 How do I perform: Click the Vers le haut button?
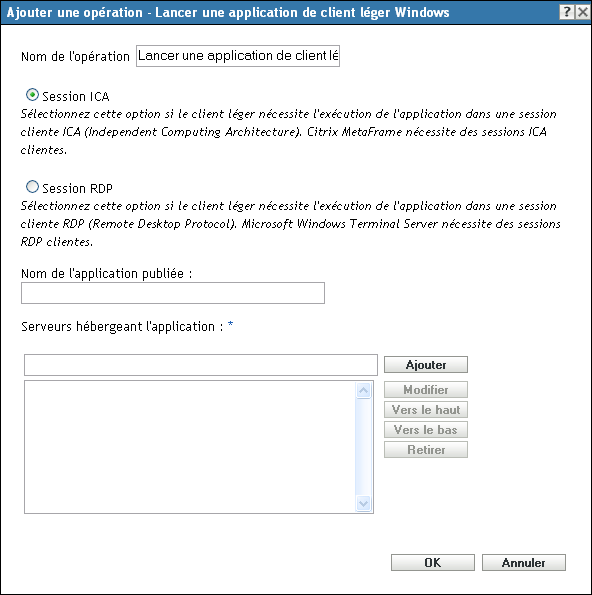(426, 410)
